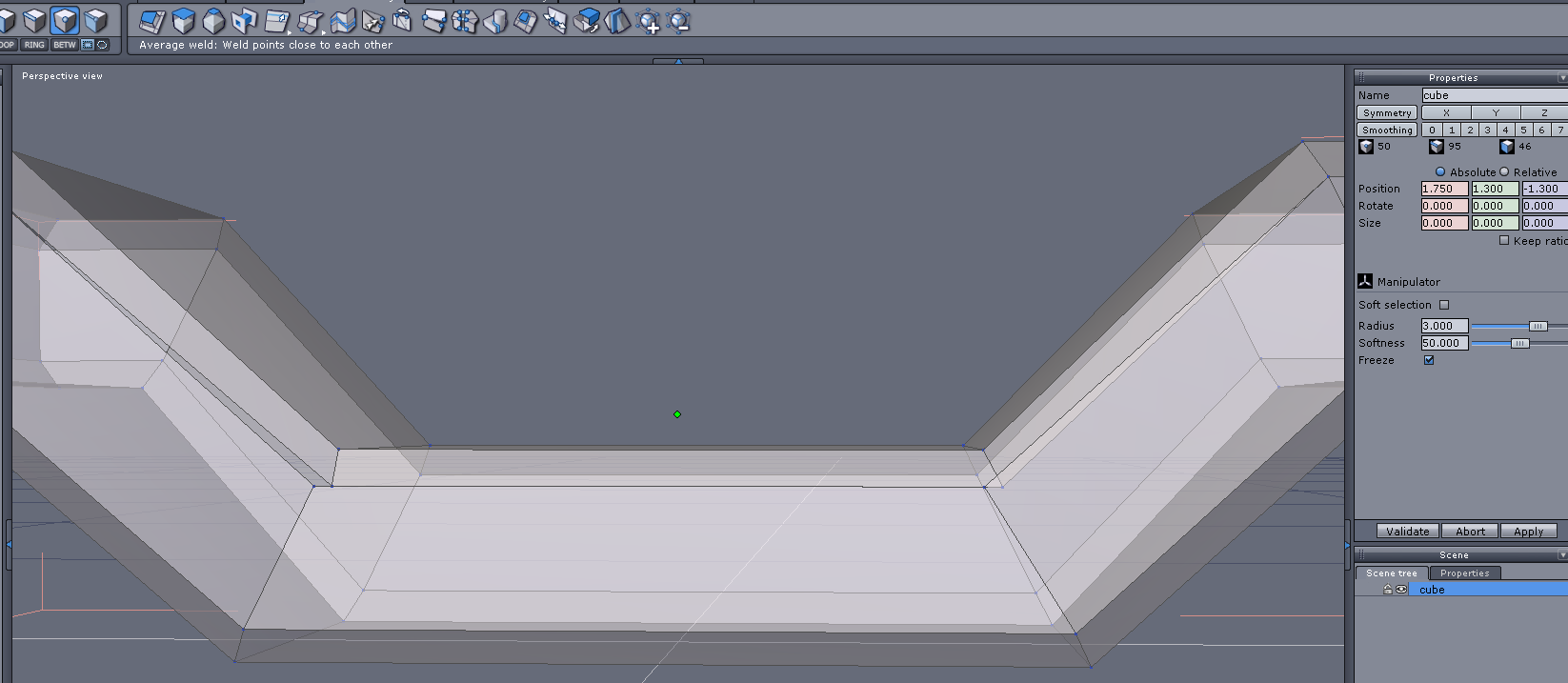Toggle symmetry X axis button

tap(1446, 112)
